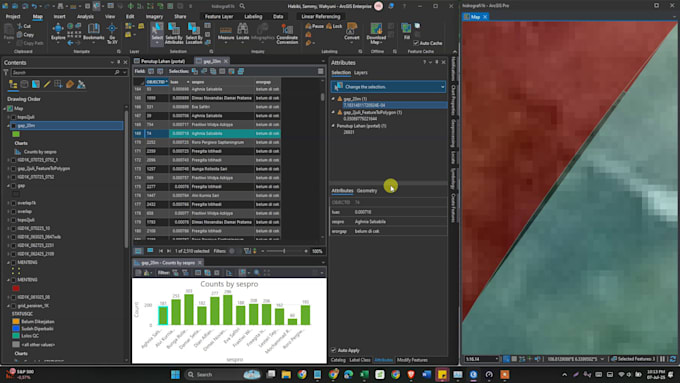Toggle visibility of overlap1k layer

pos(13,203)
